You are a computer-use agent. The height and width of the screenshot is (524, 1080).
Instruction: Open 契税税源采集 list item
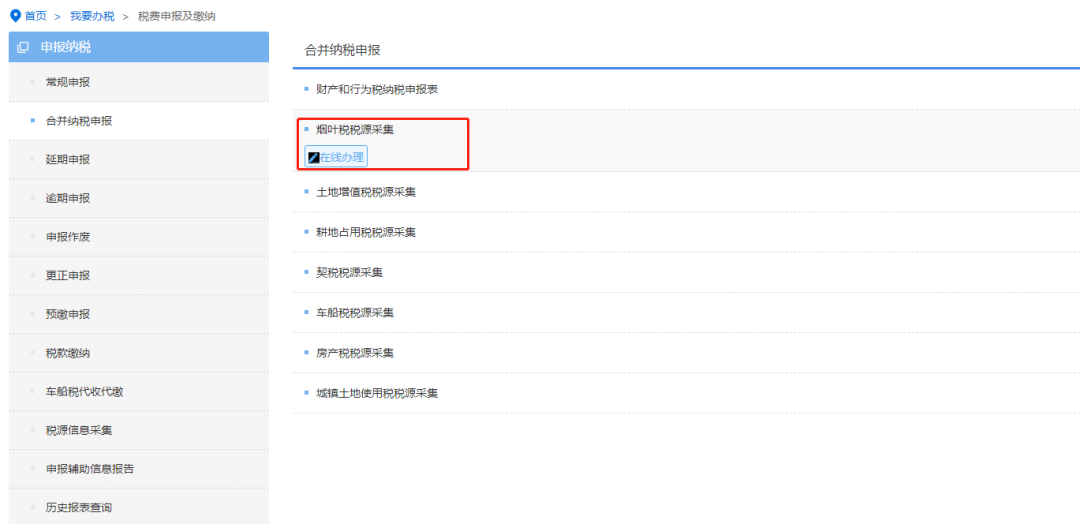click(x=686, y=273)
